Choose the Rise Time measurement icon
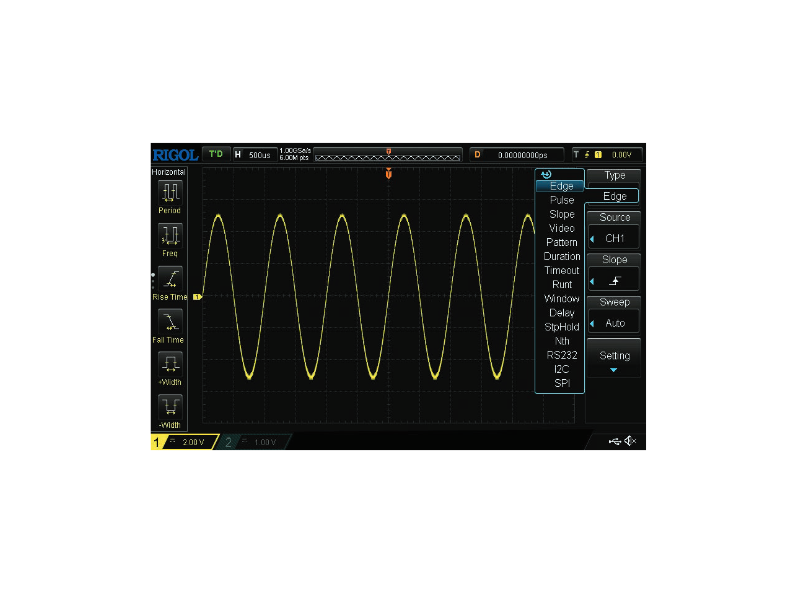 pos(170,278)
